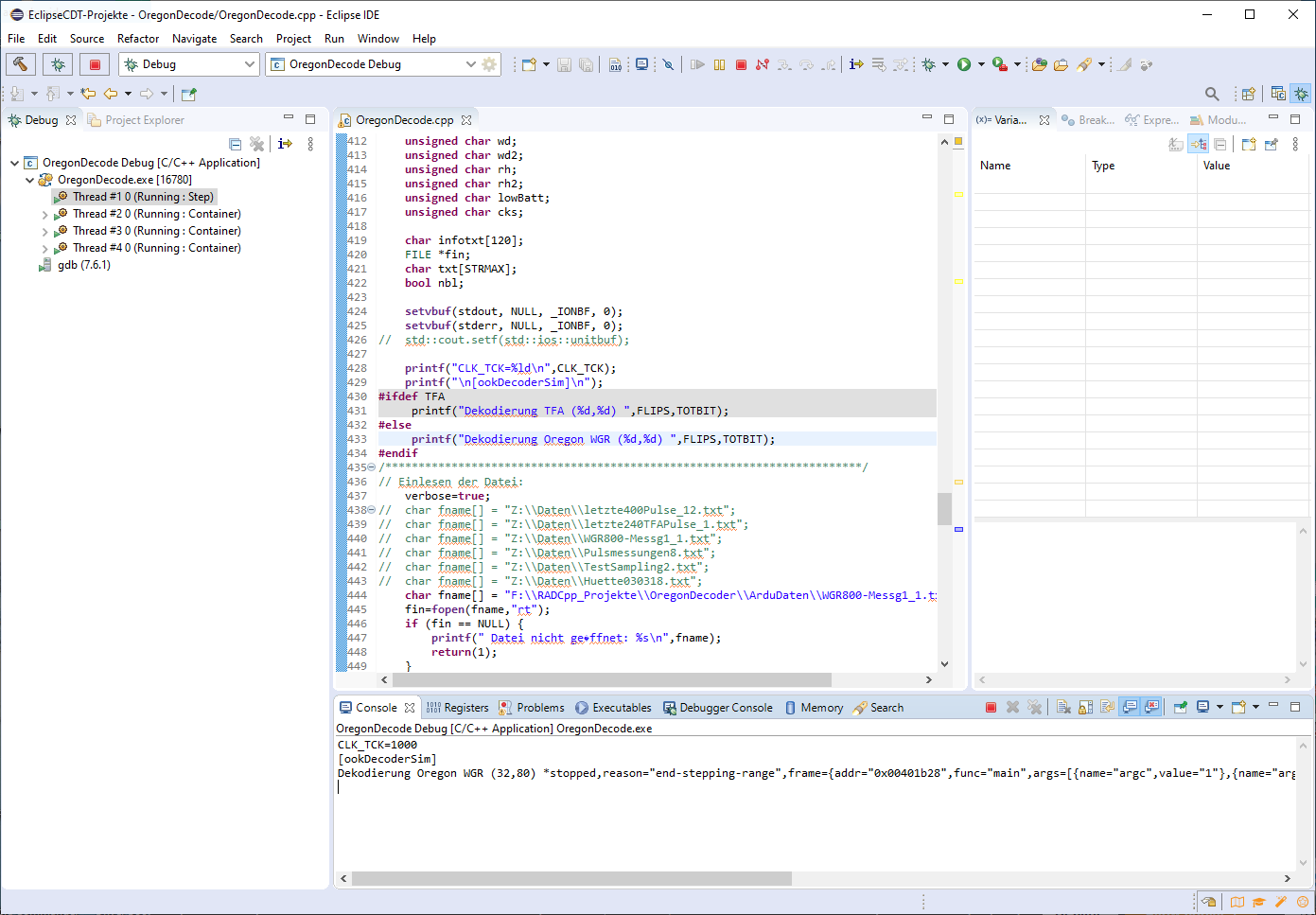Click the hammer Build icon
The width and height of the screenshot is (1316, 915).
tap(20, 64)
